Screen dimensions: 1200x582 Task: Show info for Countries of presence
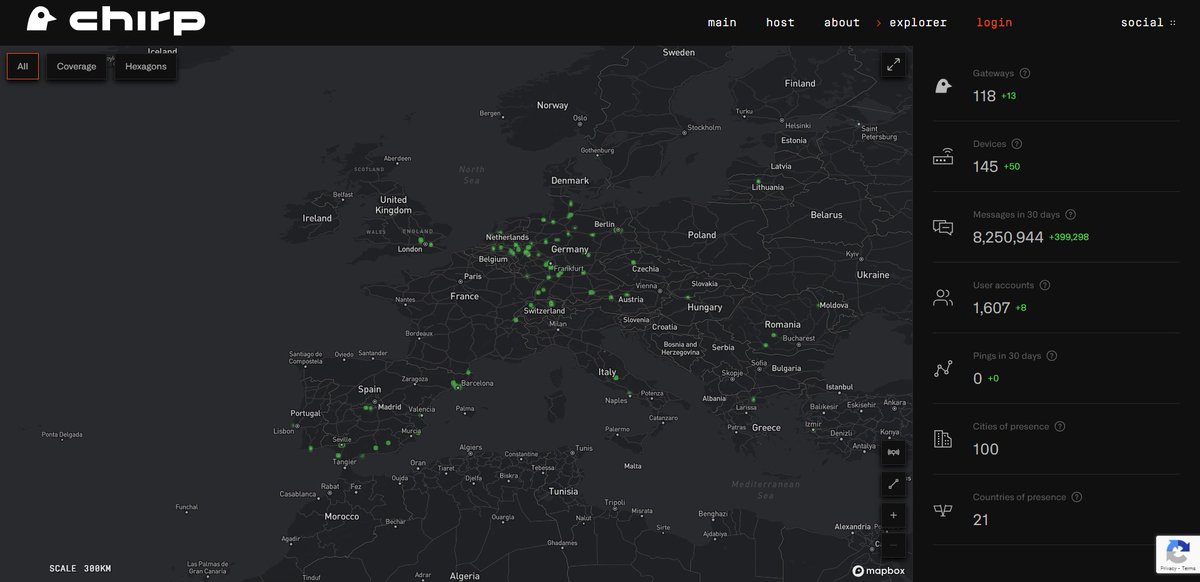coord(1077,497)
